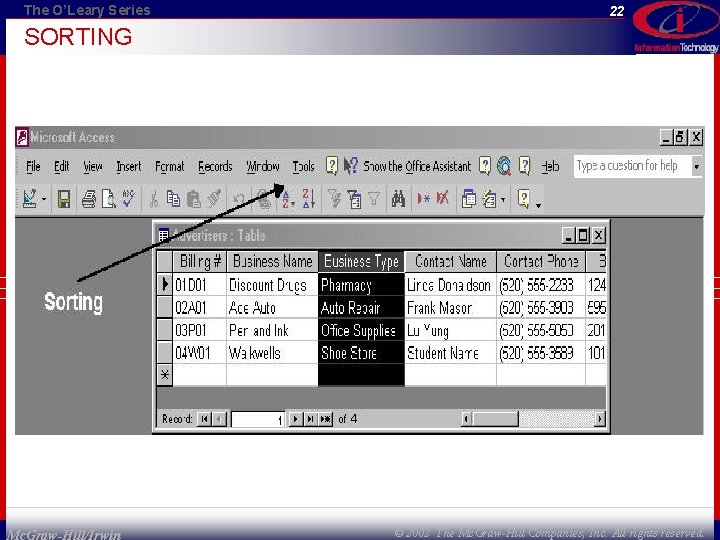The image size is (720, 540).
Task: Open the Database Window icon
Action: (x=468, y=199)
